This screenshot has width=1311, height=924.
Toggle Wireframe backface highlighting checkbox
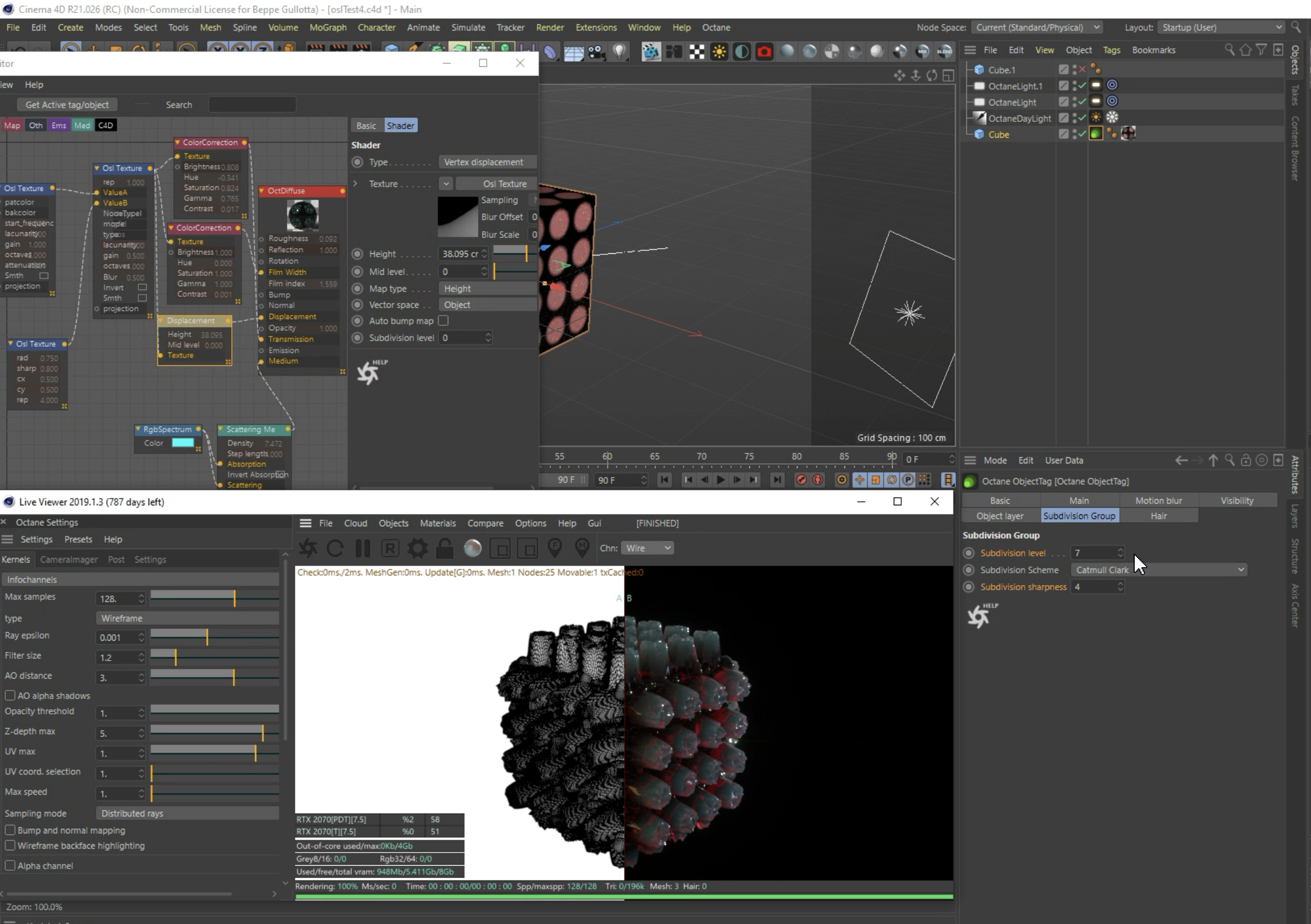(x=10, y=846)
